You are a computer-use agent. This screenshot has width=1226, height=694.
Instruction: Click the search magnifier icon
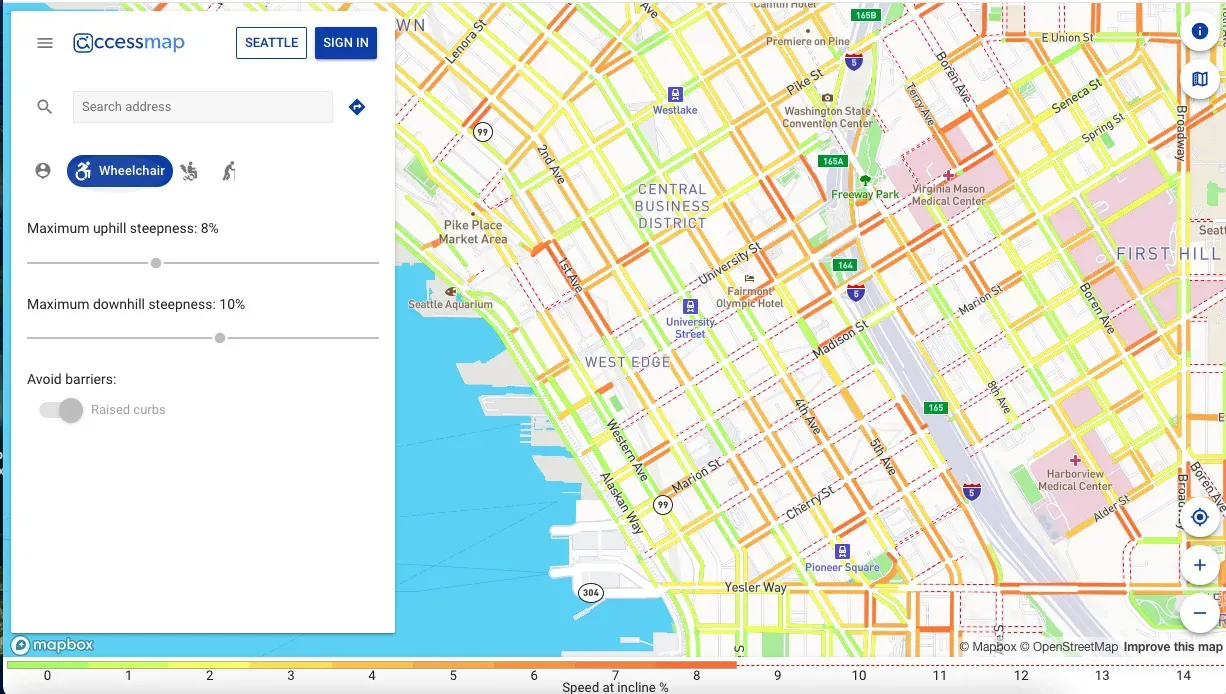(x=45, y=107)
